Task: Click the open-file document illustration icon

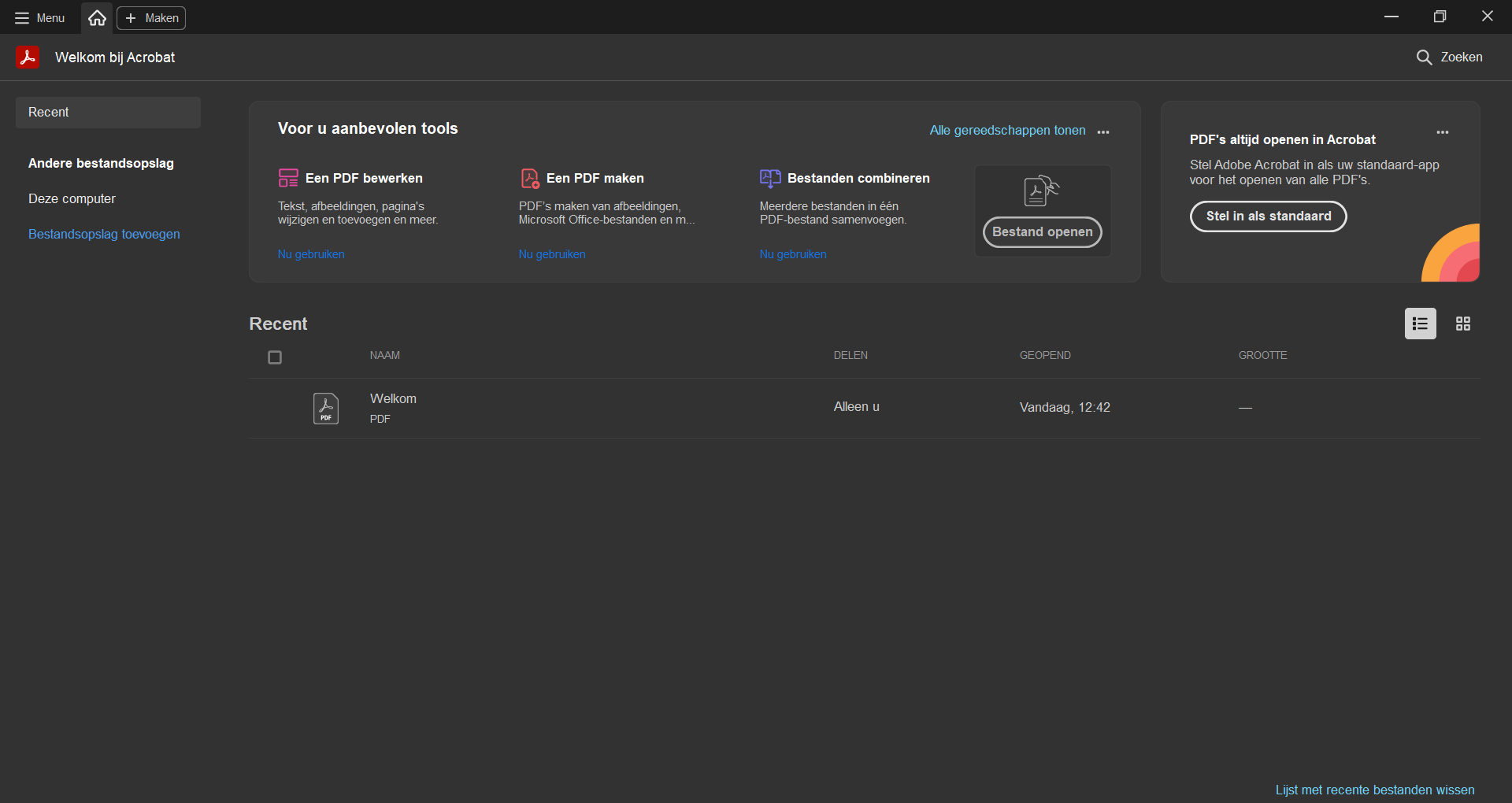Action: [1041, 191]
